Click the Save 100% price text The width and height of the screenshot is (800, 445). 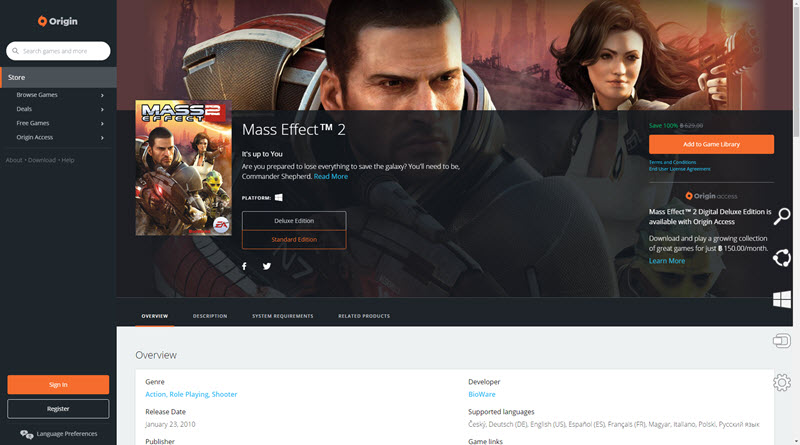(663, 126)
